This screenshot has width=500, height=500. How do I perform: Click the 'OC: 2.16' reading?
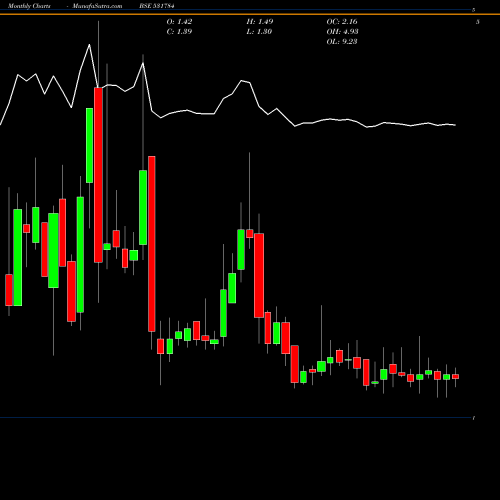342,22
